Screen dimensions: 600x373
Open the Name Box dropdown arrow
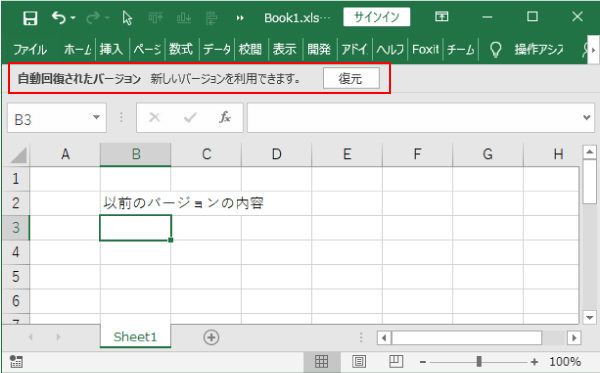coord(96,117)
